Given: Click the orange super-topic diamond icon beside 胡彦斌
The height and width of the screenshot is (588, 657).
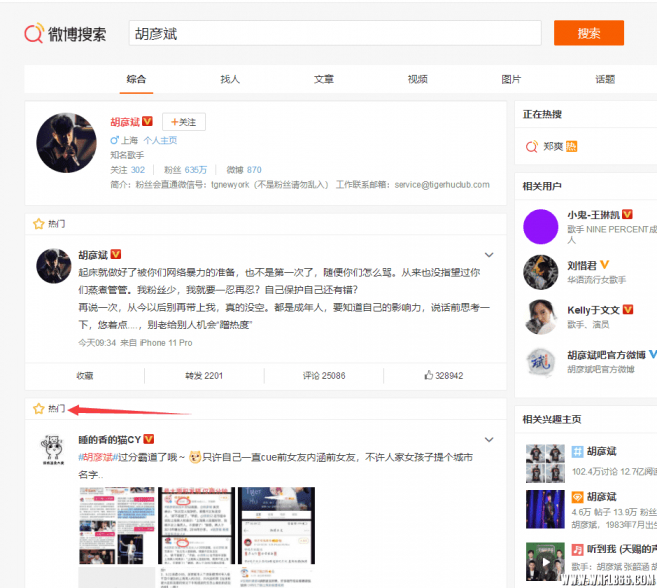Looking at the screenshot, I should 577,497.
